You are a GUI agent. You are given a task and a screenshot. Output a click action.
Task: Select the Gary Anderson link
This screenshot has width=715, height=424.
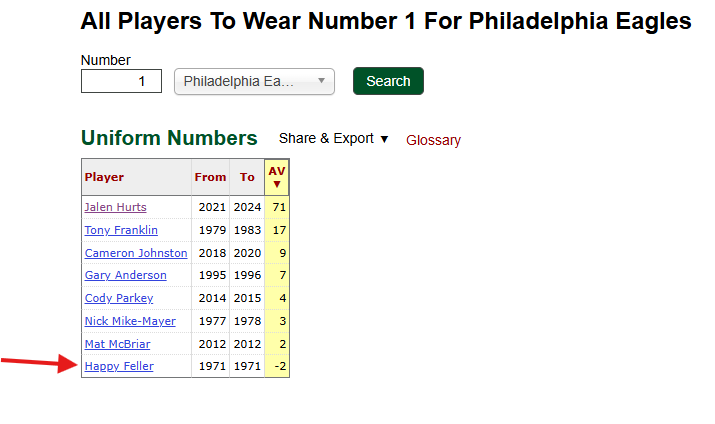coord(125,275)
